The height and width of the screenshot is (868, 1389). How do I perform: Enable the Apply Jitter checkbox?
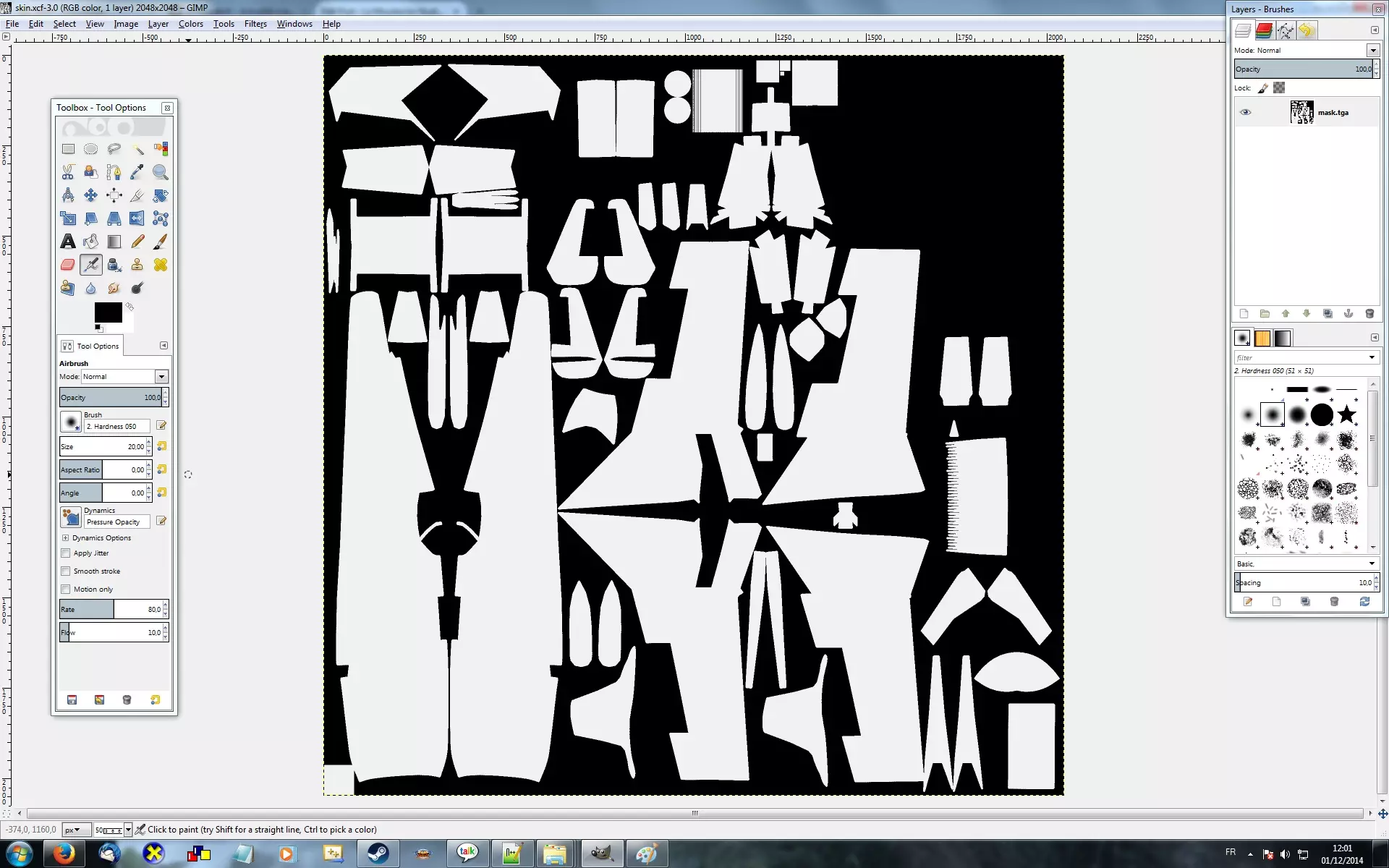coord(66,553)
